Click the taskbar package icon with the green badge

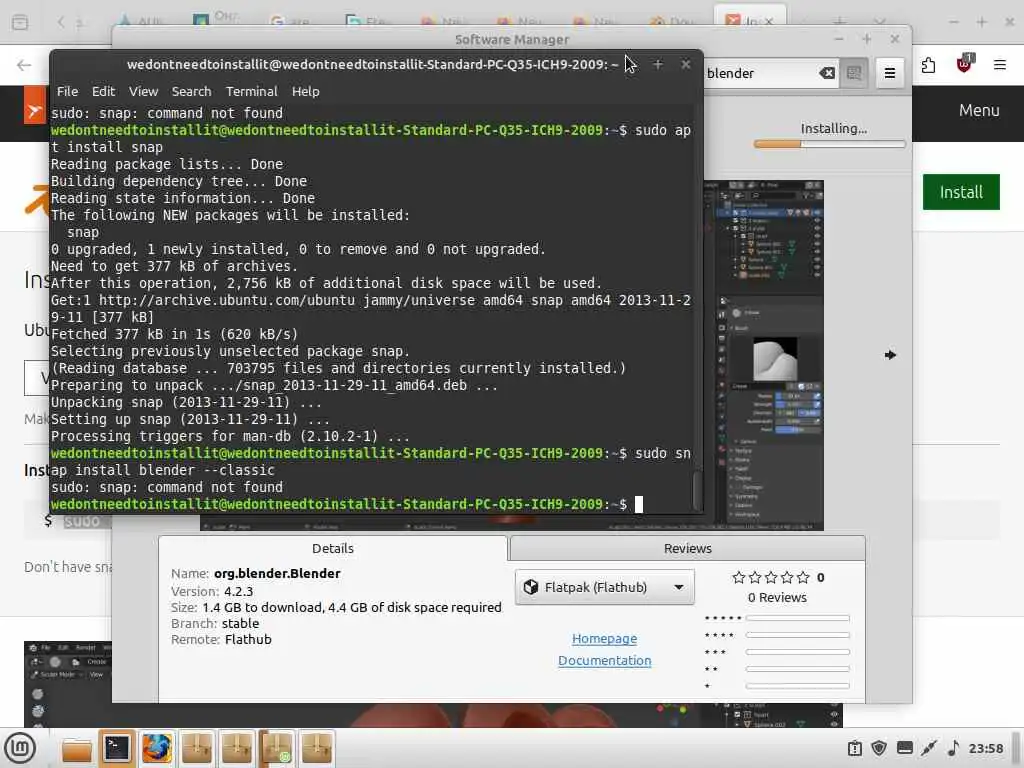pos(276,748)
